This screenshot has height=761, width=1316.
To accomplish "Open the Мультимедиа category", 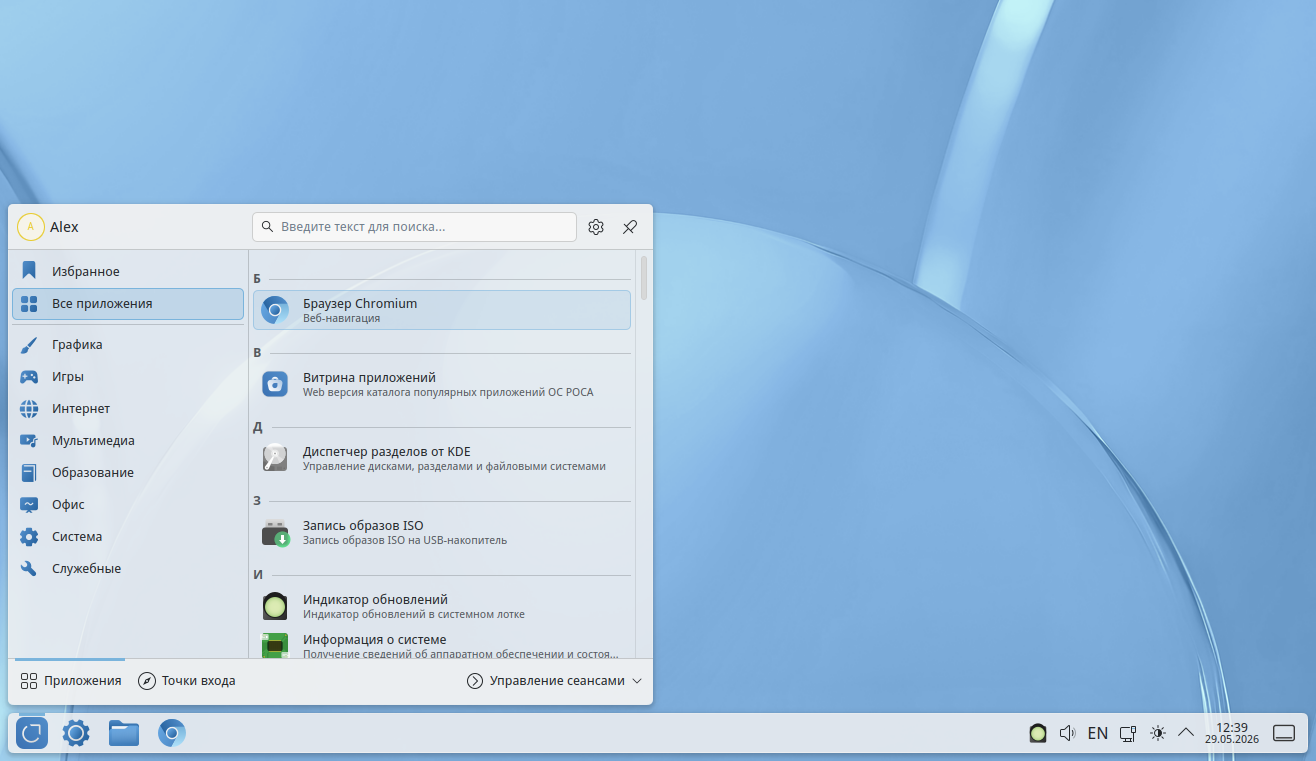I will coord(128,441).
